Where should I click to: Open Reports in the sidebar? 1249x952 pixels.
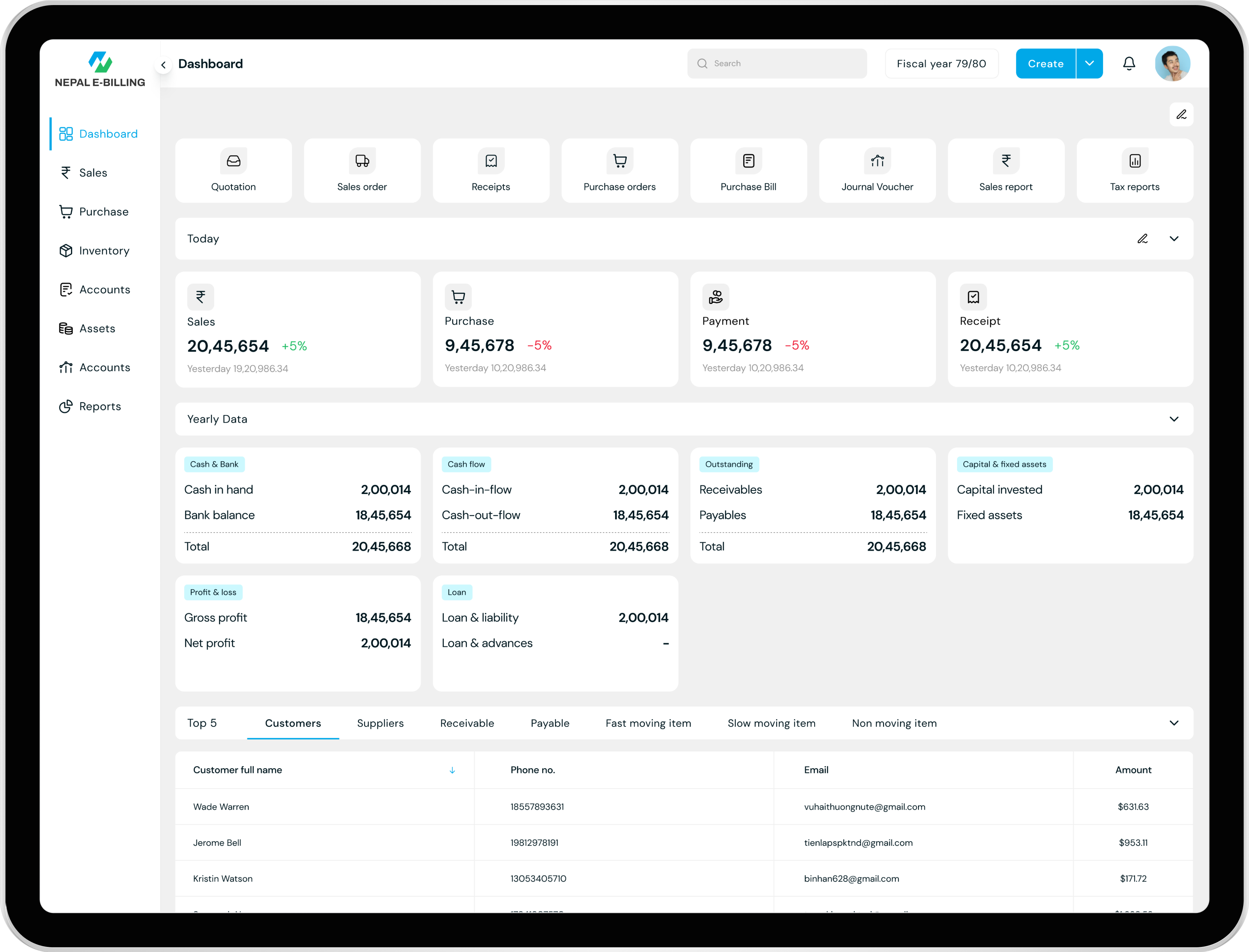point(90,406)
